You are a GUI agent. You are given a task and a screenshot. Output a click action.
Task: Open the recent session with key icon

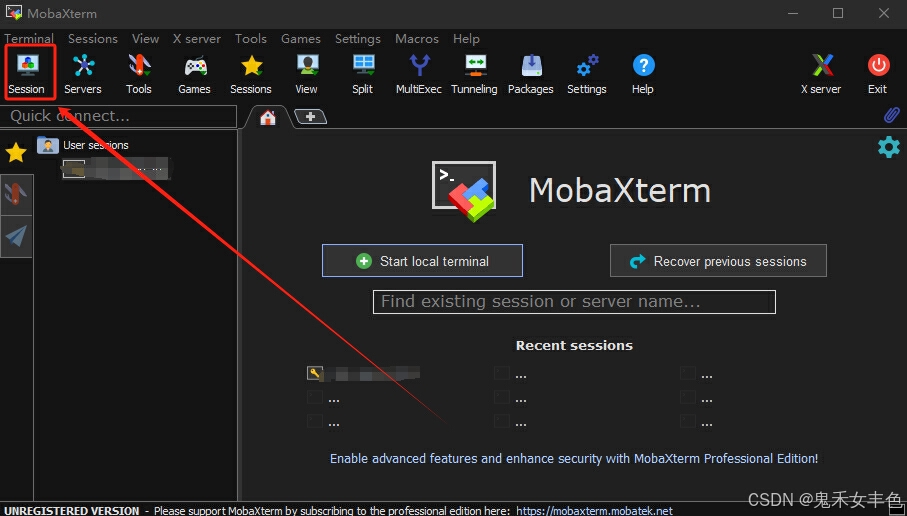pos(363,374)
